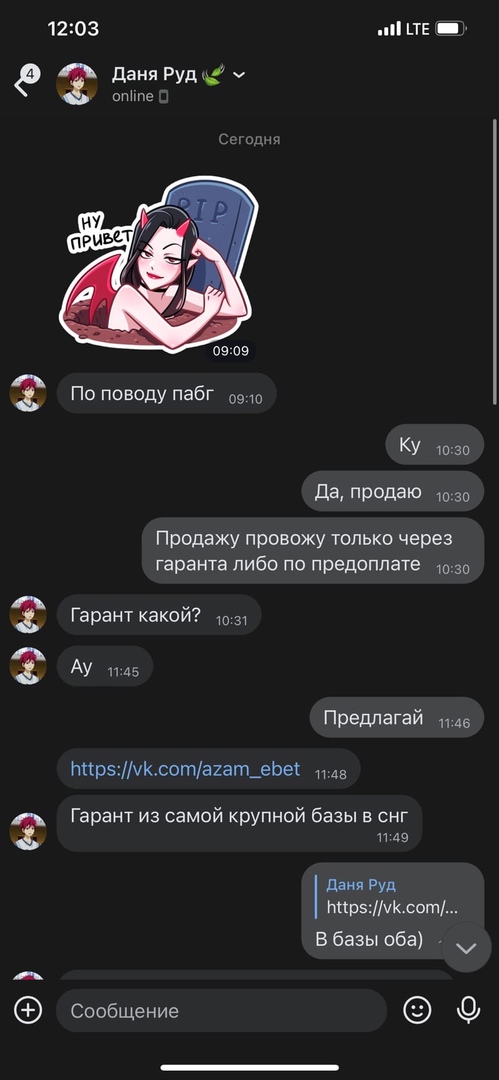This screenshot has height=1080, width=499.
Task: Tap the quoted Даня Руд reply preview
Action: coord(391,896)
